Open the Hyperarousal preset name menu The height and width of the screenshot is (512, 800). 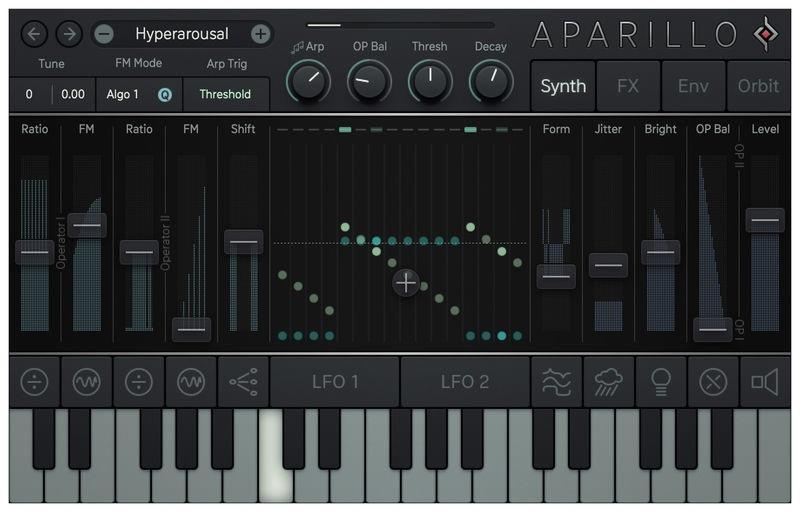tap(182, 34)
